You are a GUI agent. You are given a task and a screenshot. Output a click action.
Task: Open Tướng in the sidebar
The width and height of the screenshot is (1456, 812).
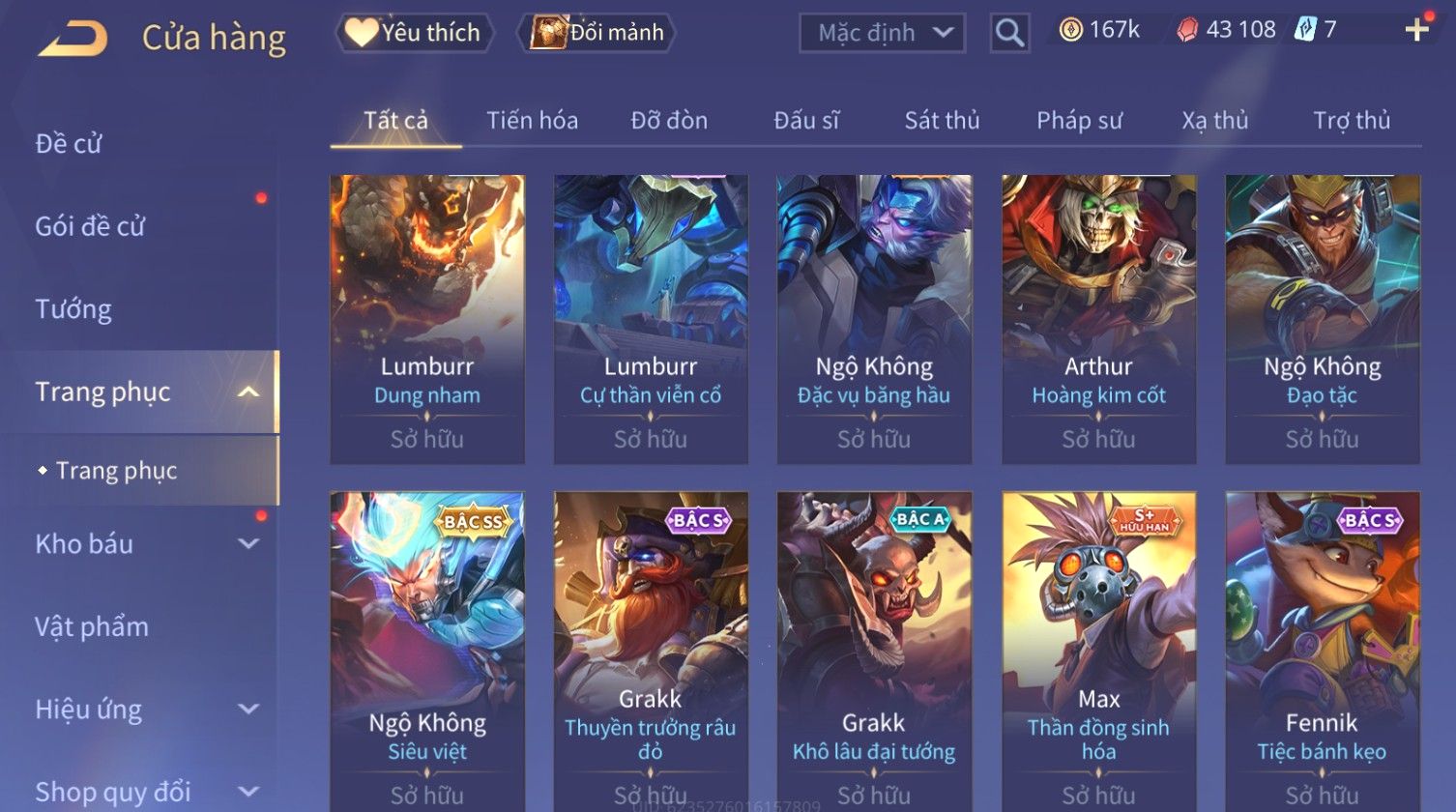pyautogui.click(x=73, y=309)
